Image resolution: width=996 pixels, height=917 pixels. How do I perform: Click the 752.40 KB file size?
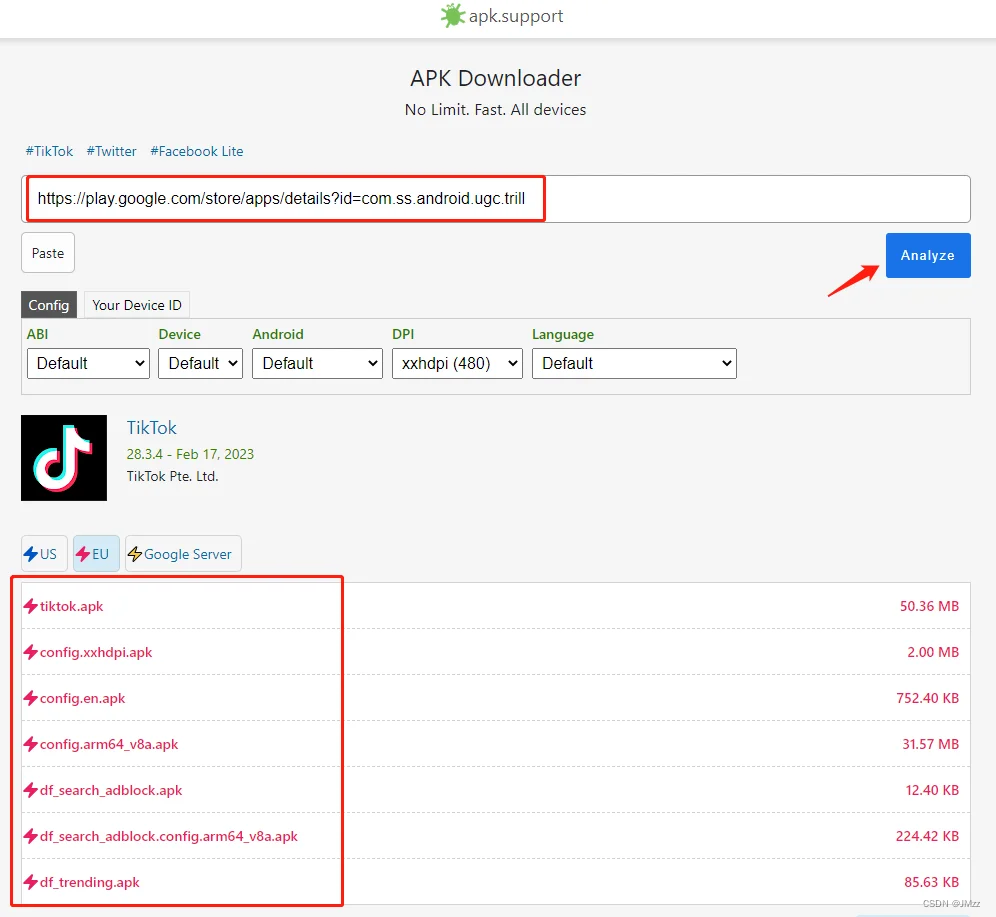pos(927,699)
